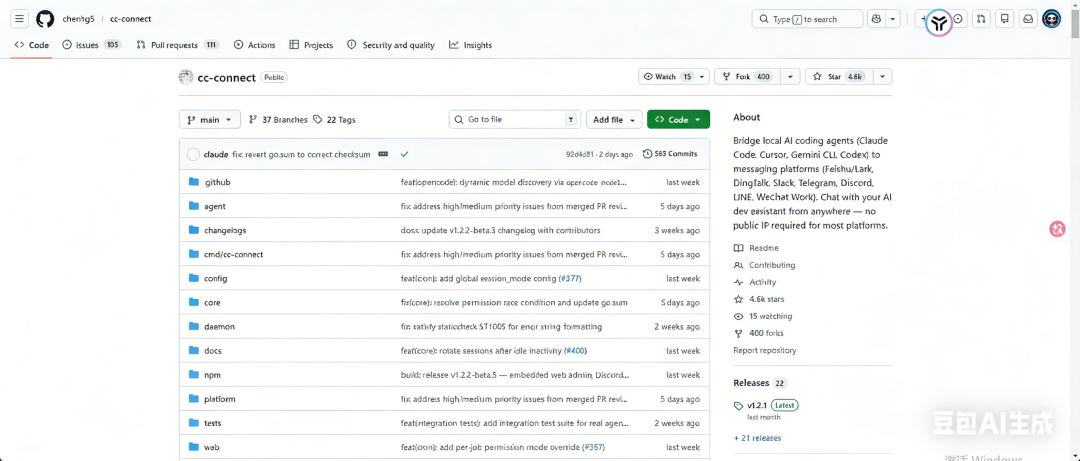Open the main branch selector dropdown
This screenshot has width=1080, height=461.
tap(209, 120)
